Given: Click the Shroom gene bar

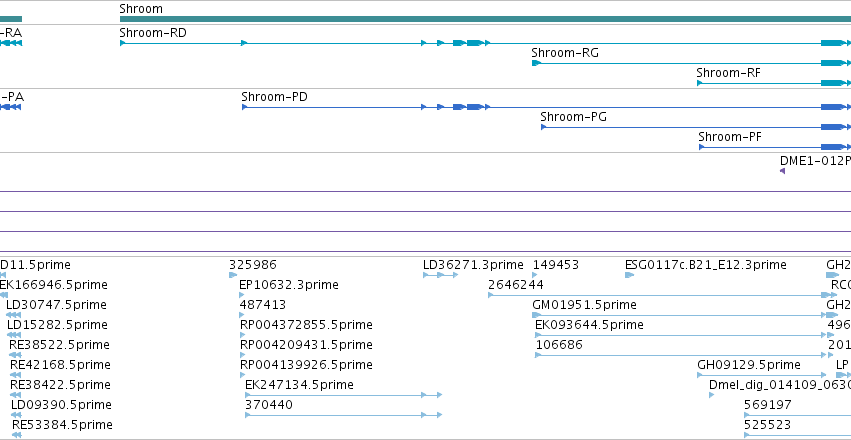Looking at the screenshot, I should click(485, 19).
